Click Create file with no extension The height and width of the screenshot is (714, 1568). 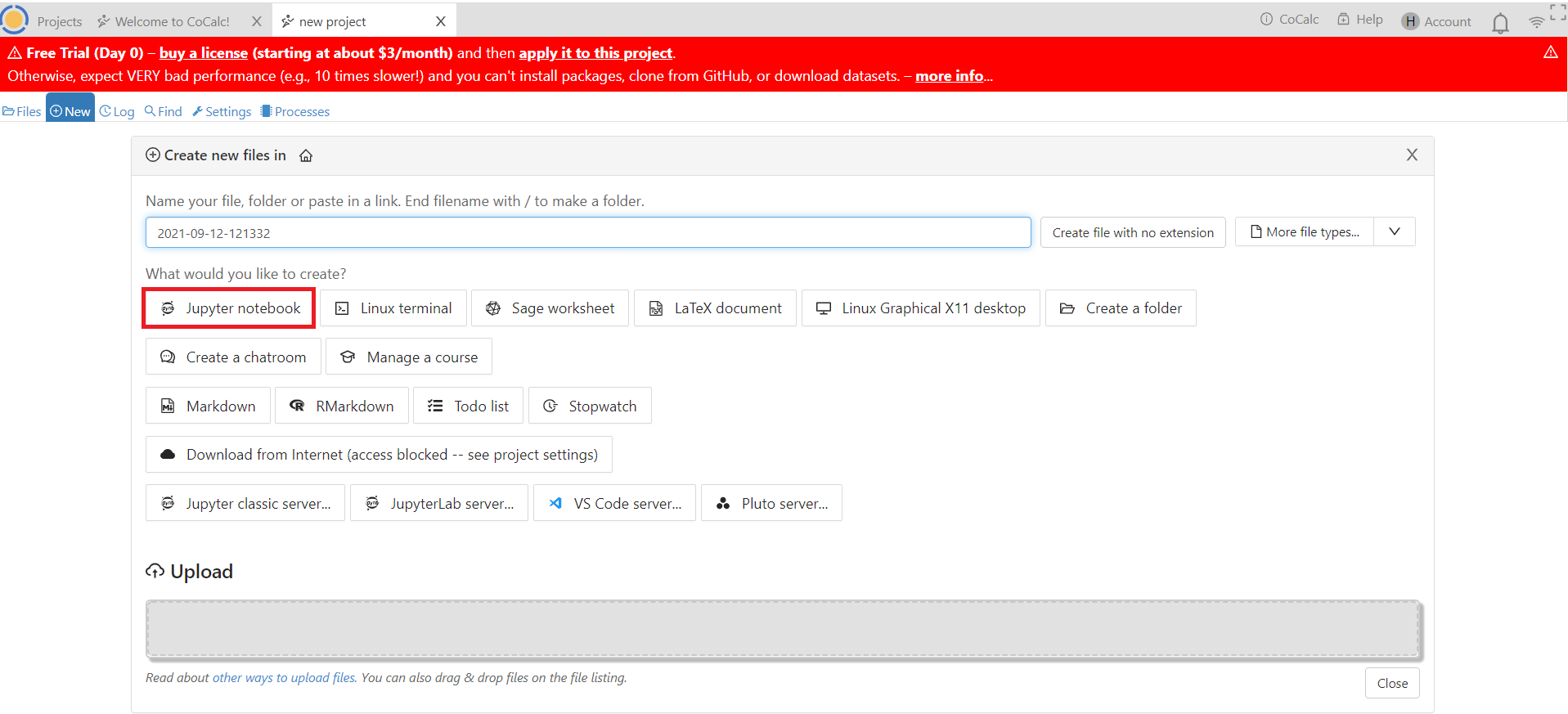pos(1133,233)
